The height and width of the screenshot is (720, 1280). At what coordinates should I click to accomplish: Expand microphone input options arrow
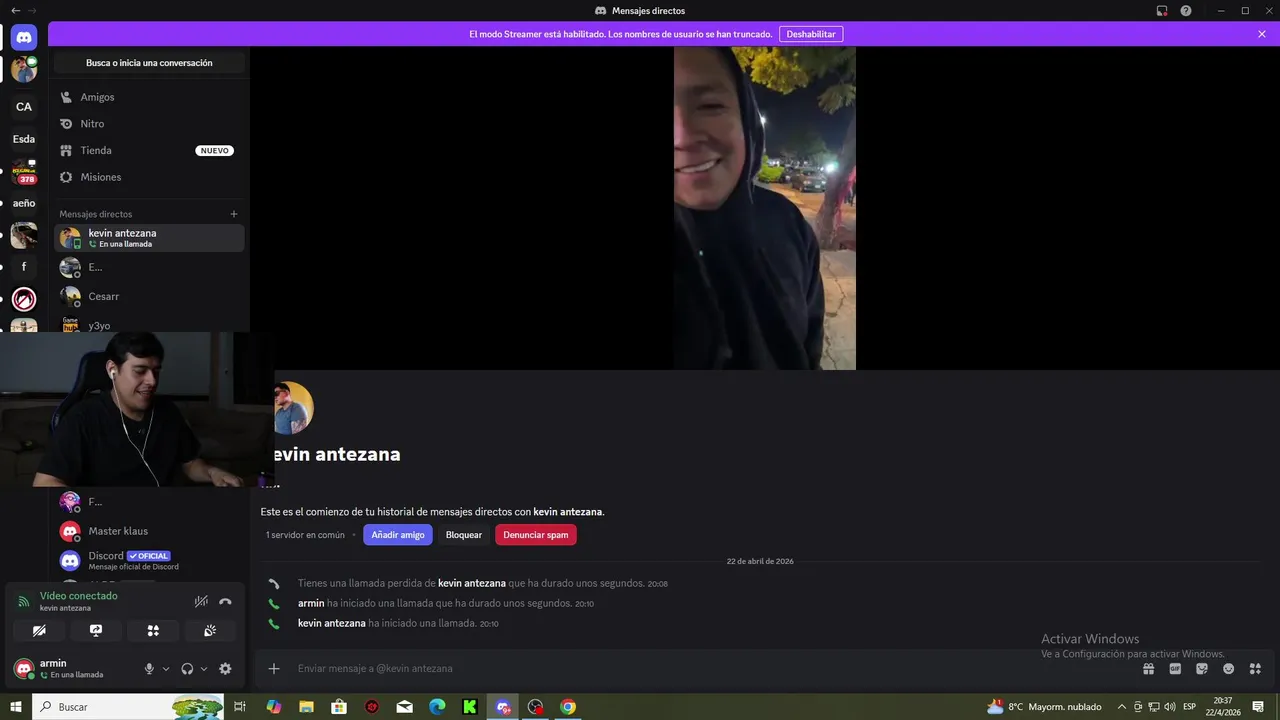coord(166,669)
